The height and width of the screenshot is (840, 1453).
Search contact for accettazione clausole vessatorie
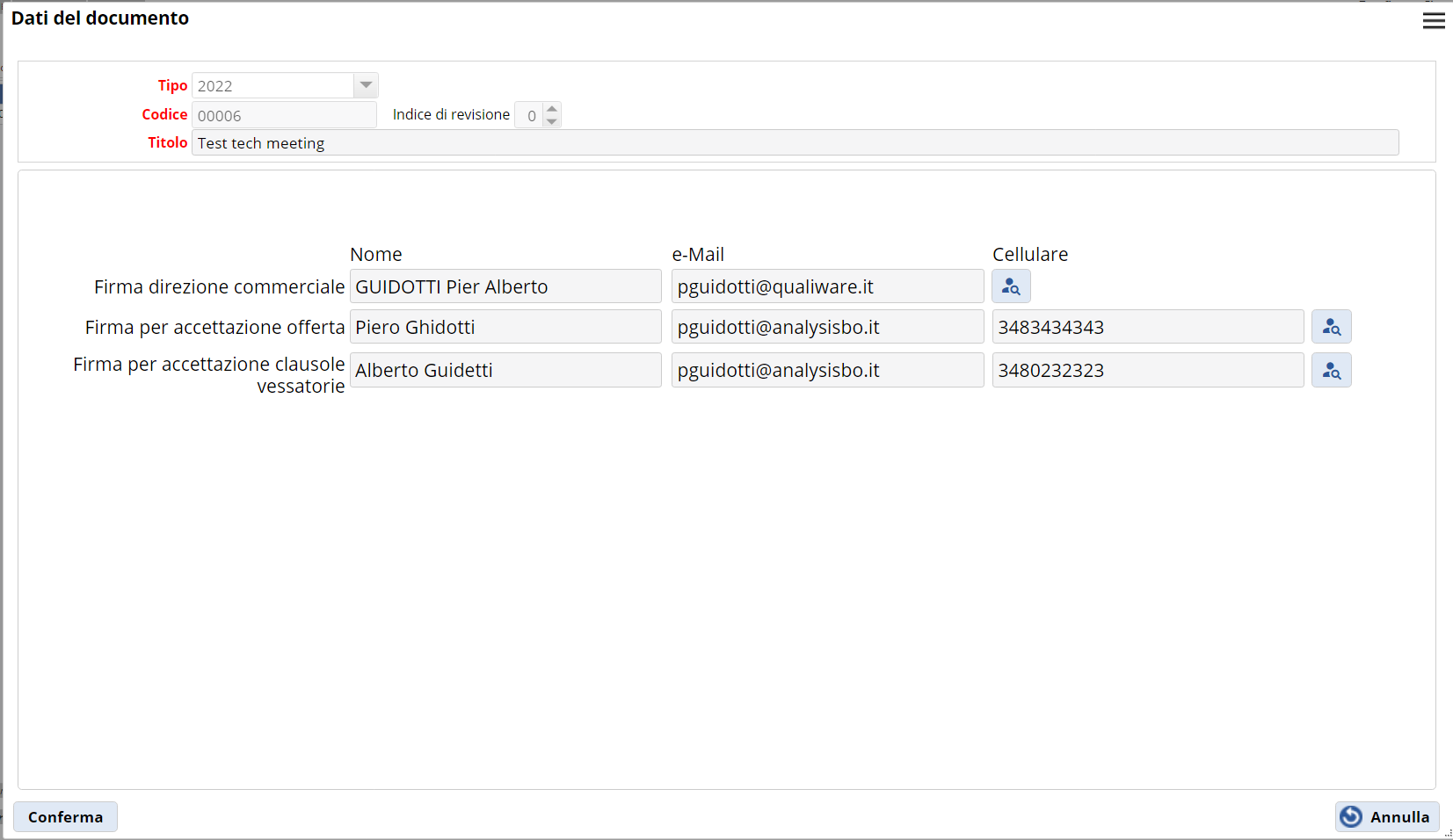click(x=1331, y=371)
